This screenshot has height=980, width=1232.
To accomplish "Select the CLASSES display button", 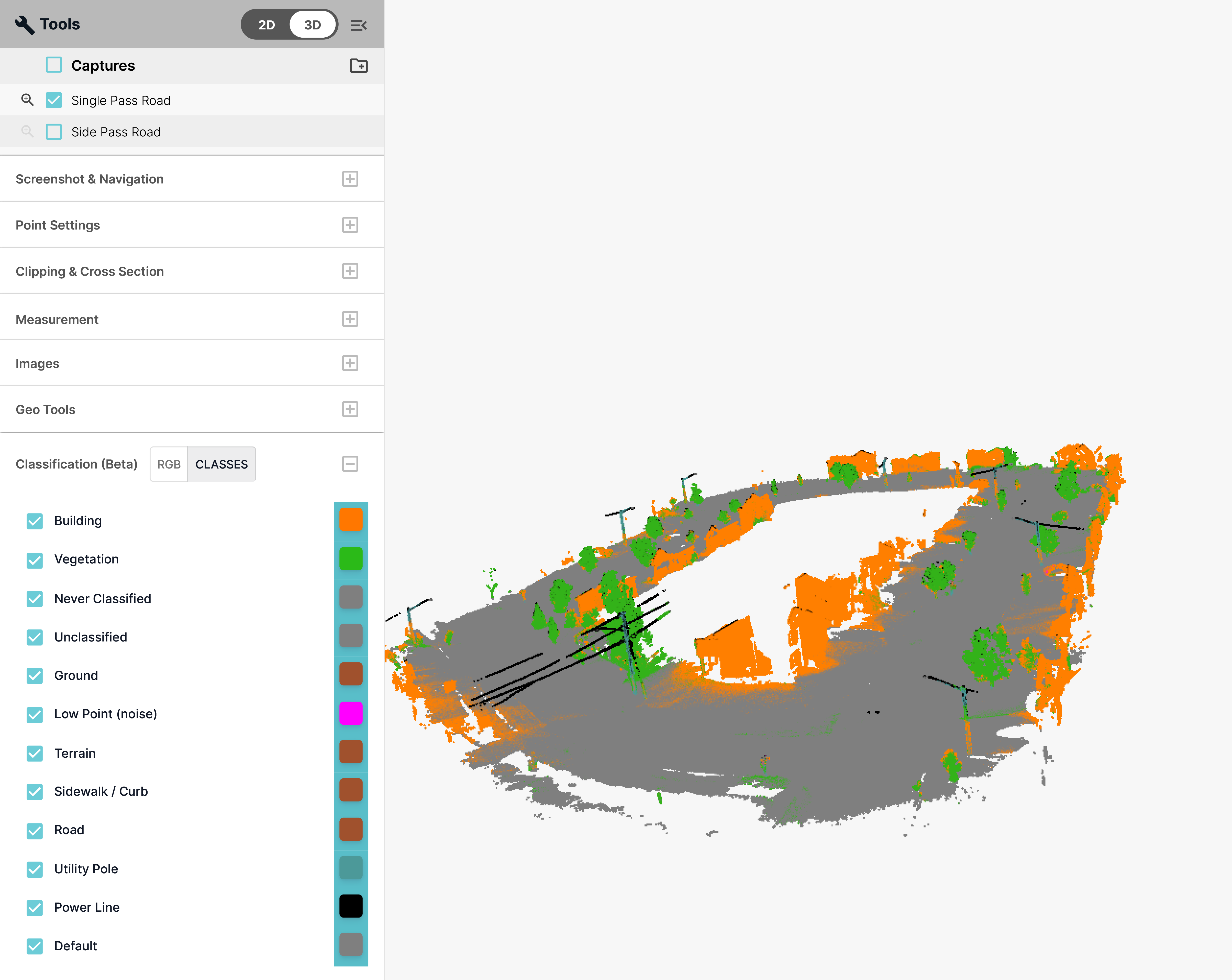I will click(x=221, y=464).
